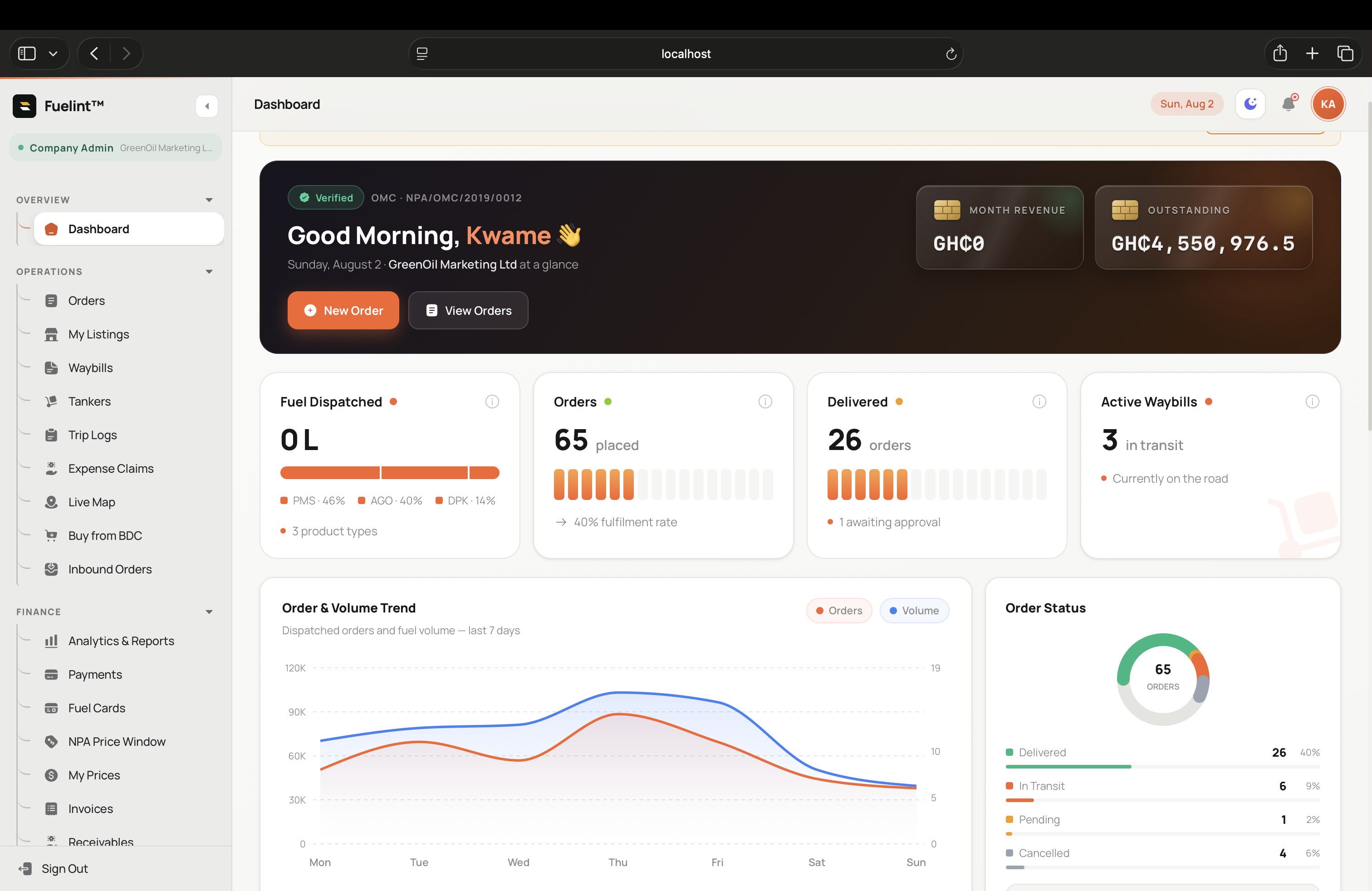Click the Inbound Orders icon
The image size is (1372, 891).
(x=51, y=569)
